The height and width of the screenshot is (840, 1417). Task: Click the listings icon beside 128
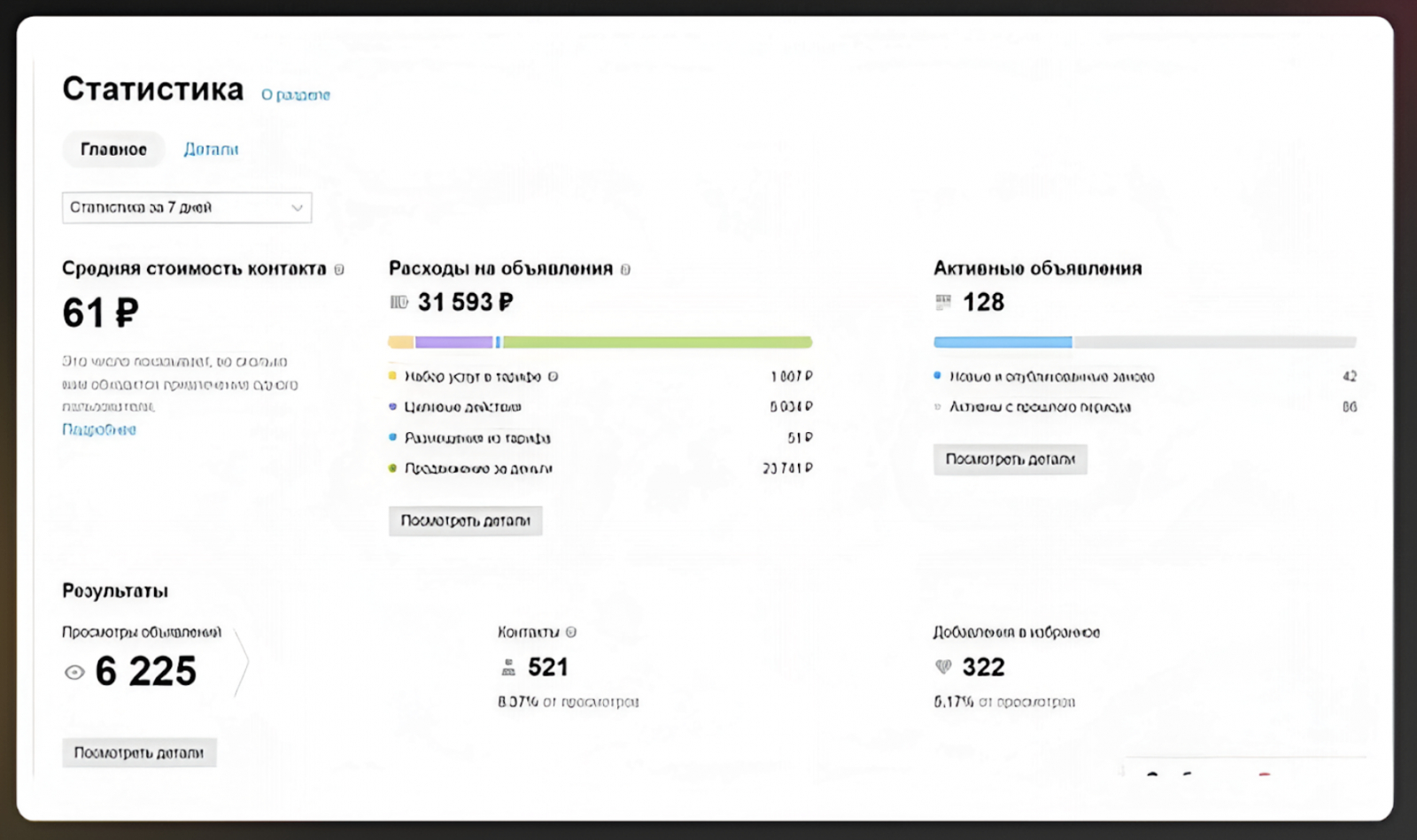point(943,303)
